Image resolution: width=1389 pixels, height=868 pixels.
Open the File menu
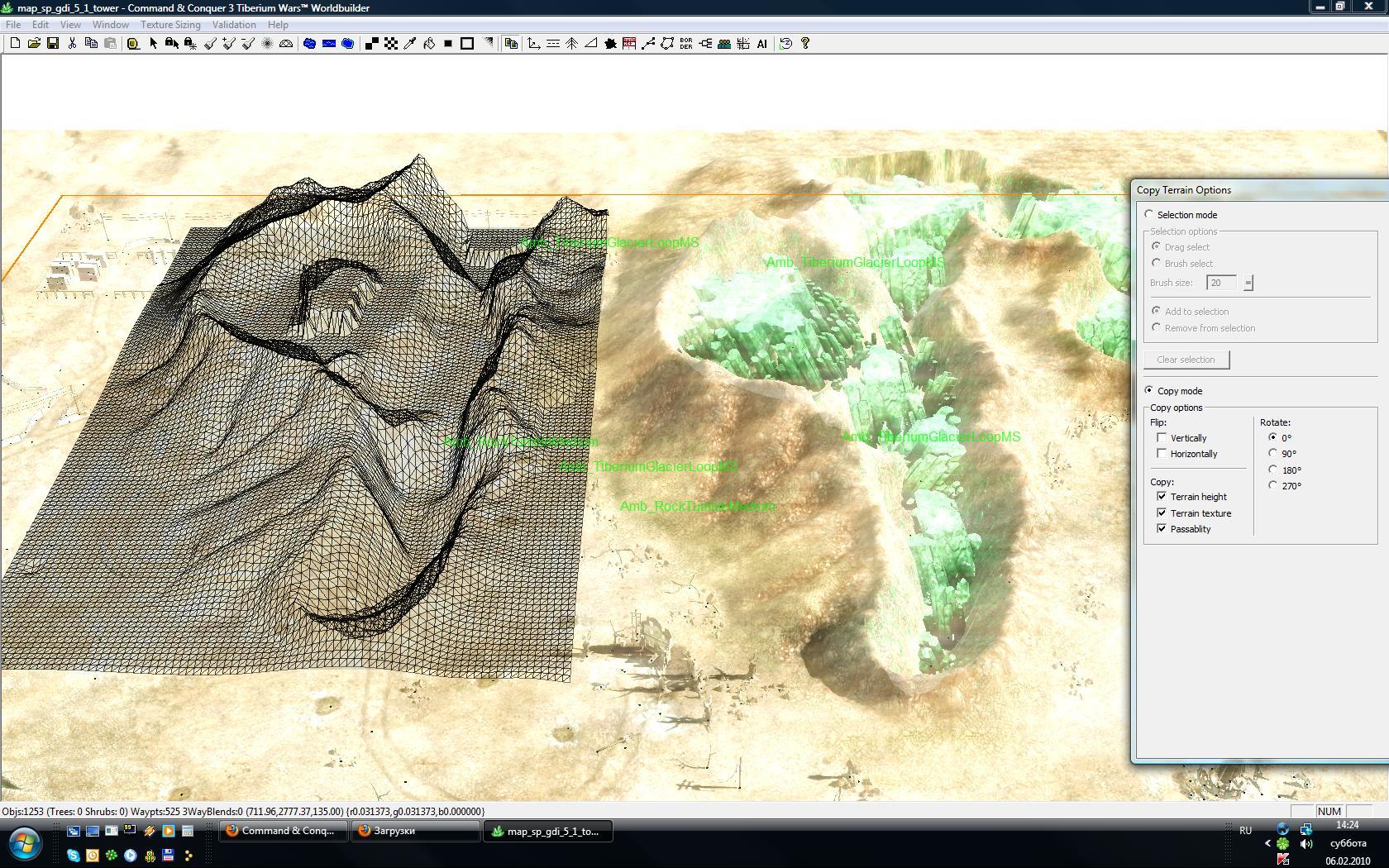pyautogui.click(x=13, y=25)
